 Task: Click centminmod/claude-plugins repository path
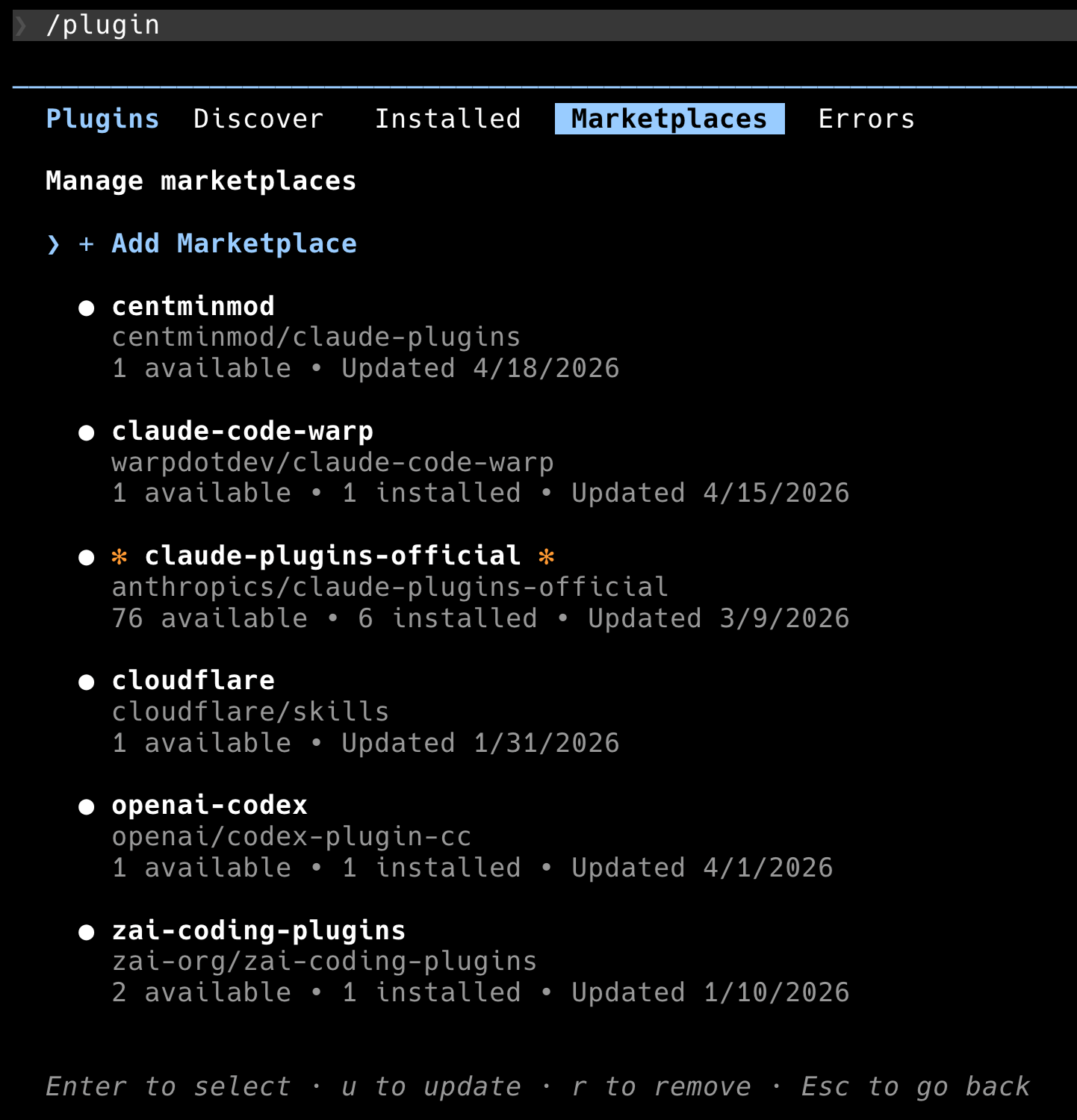pos(316,337)
